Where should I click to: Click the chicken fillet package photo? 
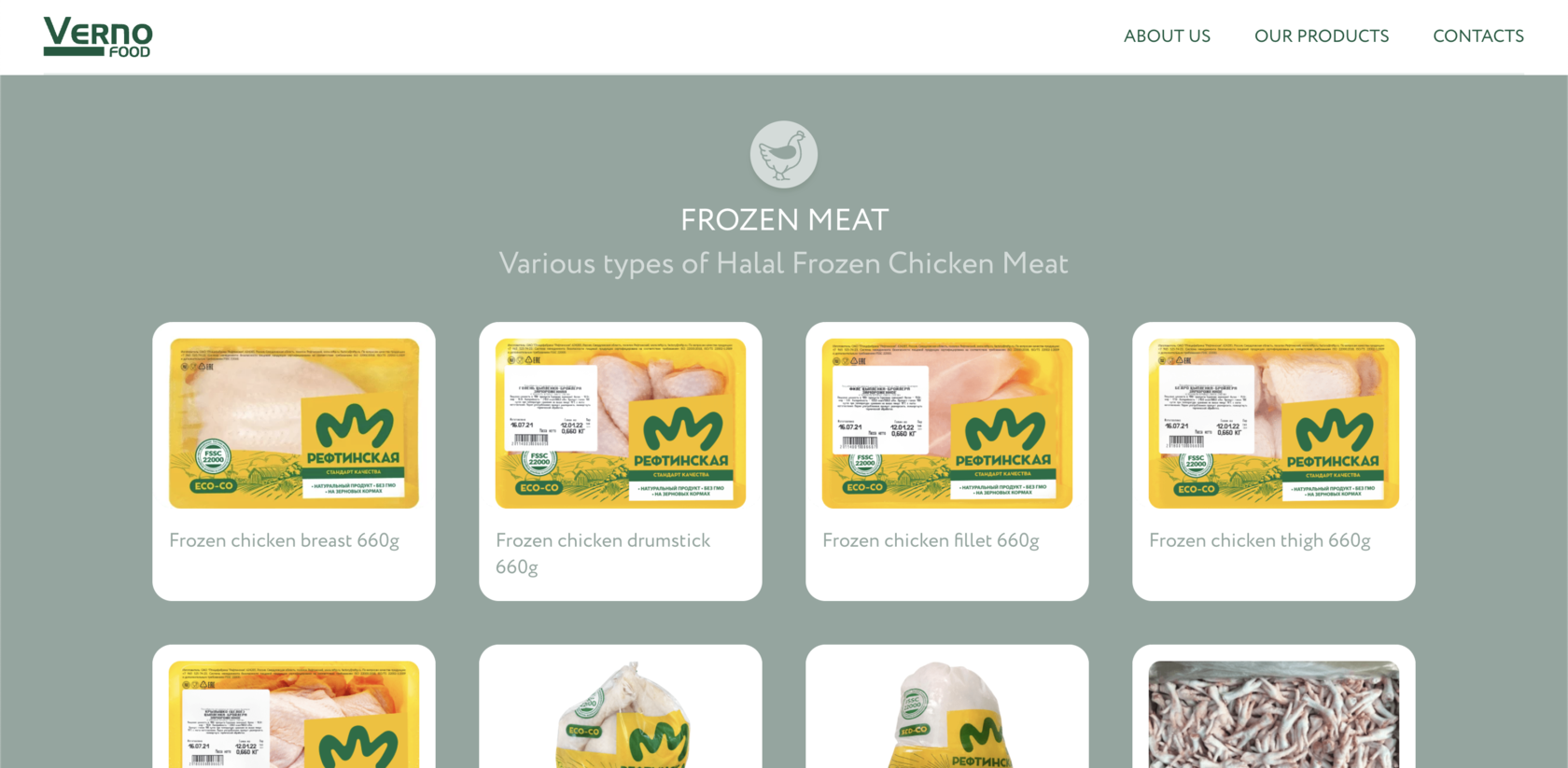(946, 422)
